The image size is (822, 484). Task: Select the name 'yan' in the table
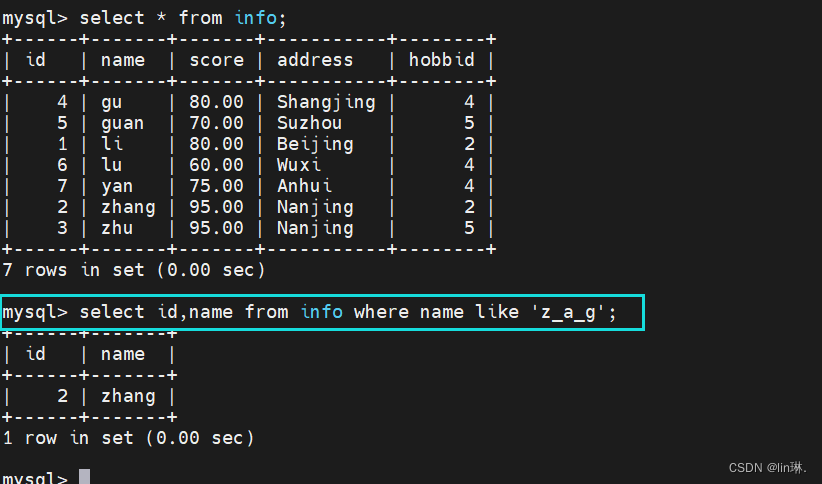tap(117, 186)
